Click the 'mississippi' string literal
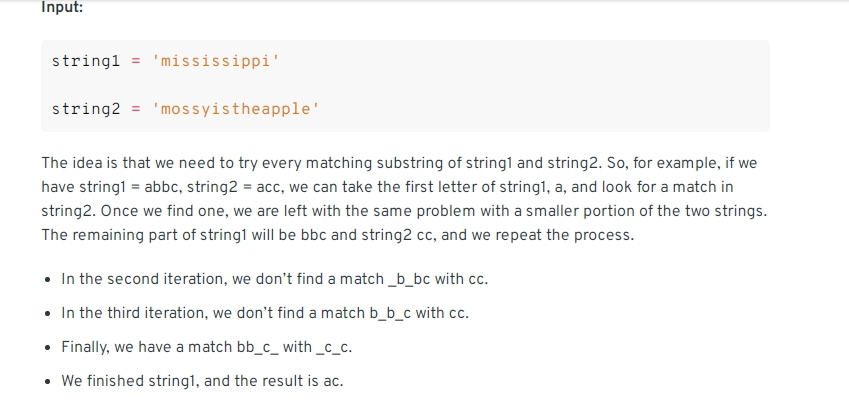The image size is (849, 406). [x=215, y=61]
